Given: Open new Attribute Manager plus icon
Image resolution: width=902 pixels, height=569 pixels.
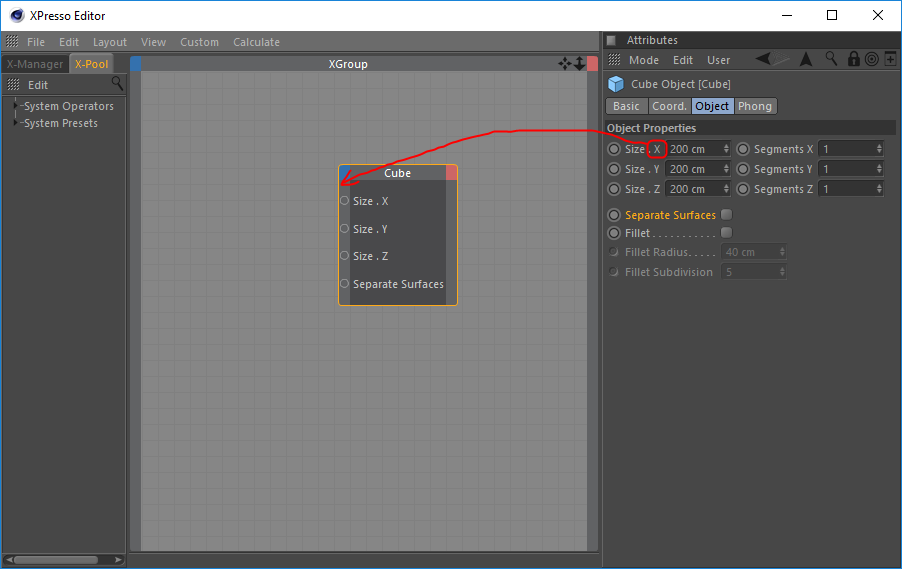Looking at the screenshot, I should 890,59.
